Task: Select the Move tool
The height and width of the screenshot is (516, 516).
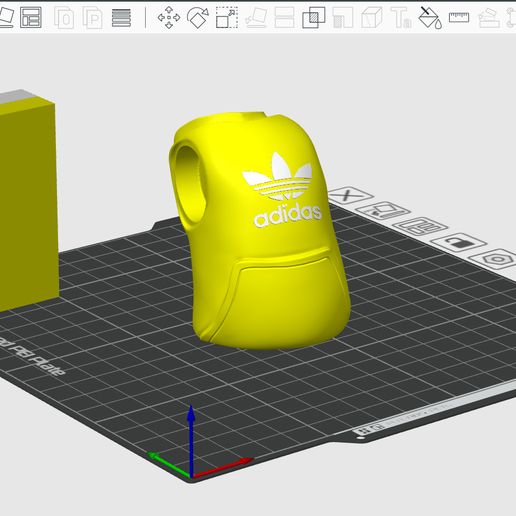Action: (169, 17)
